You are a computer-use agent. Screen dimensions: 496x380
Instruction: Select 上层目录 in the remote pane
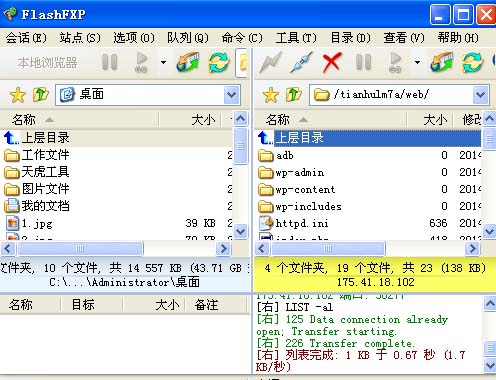click(369, 138)
